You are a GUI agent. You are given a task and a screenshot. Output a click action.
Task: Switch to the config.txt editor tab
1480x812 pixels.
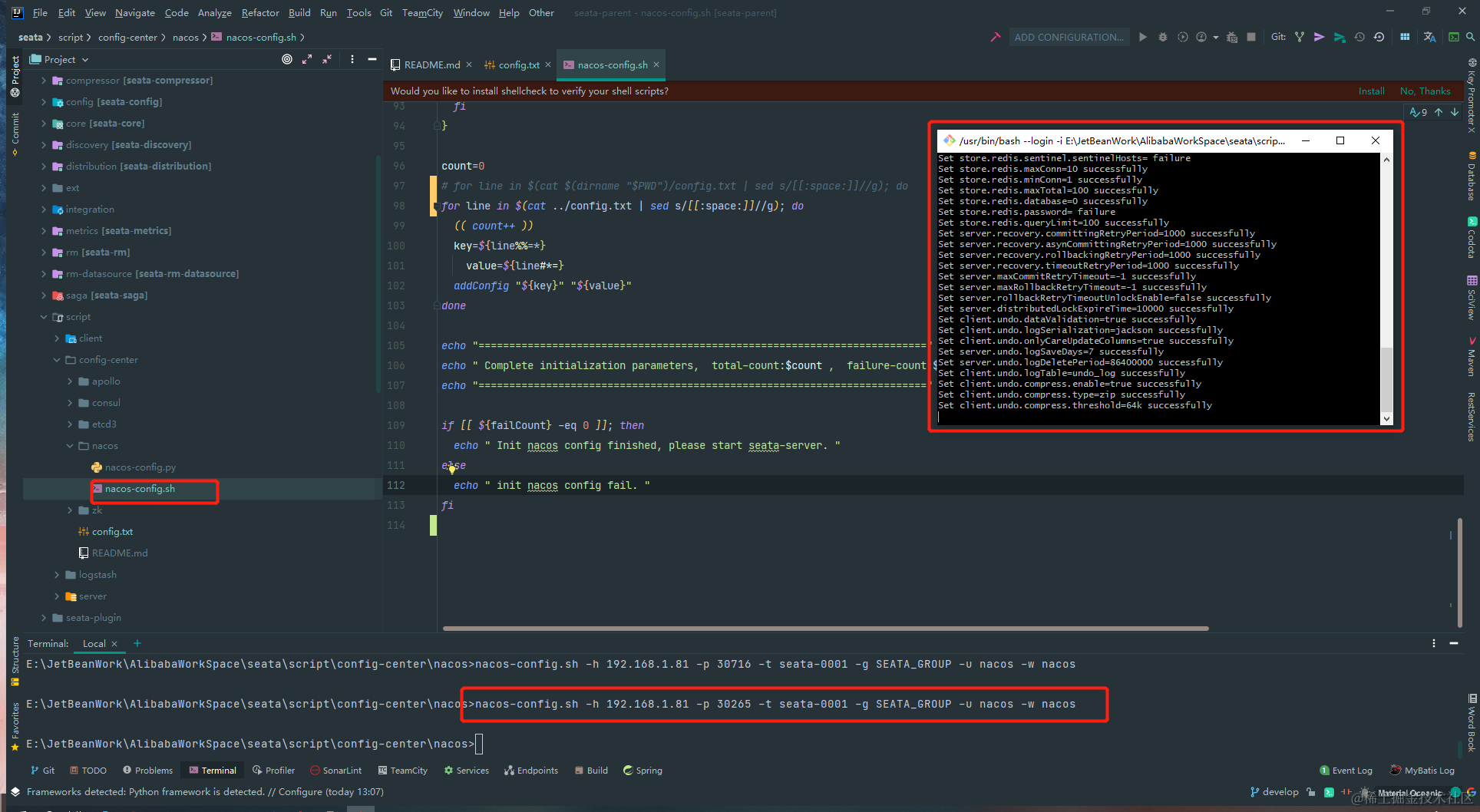coord(519,65)
